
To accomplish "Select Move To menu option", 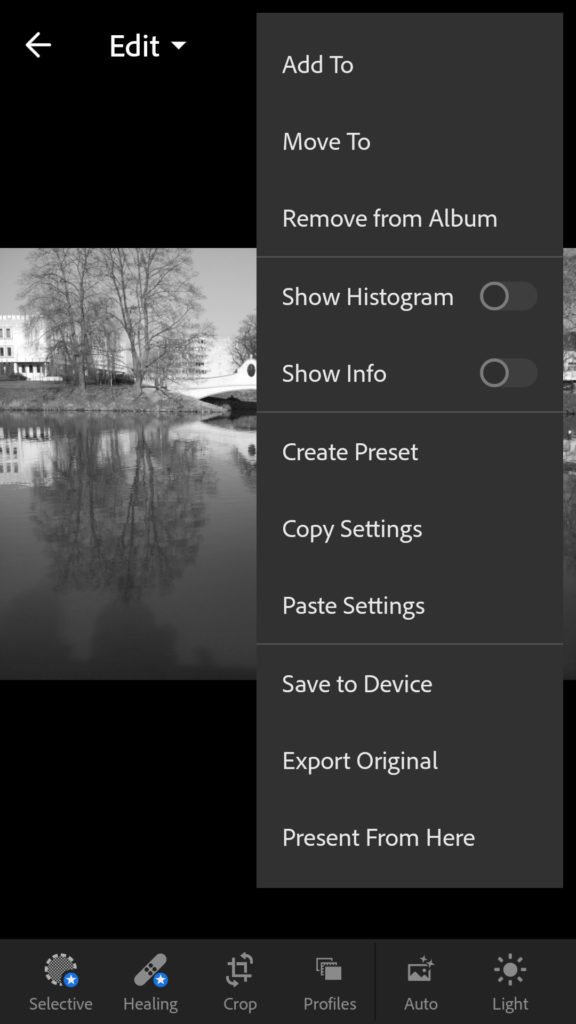I will 409,142.
